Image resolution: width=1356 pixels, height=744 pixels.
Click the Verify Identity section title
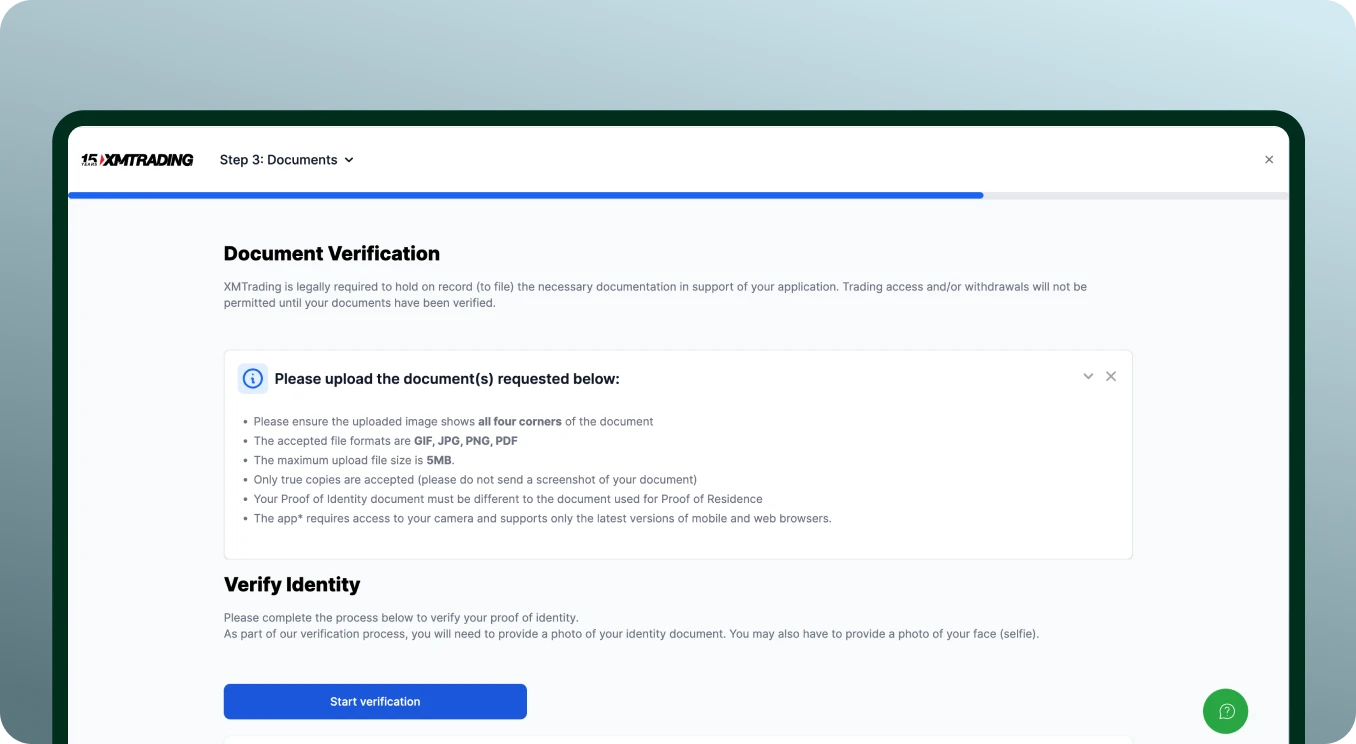coord(292,584)
